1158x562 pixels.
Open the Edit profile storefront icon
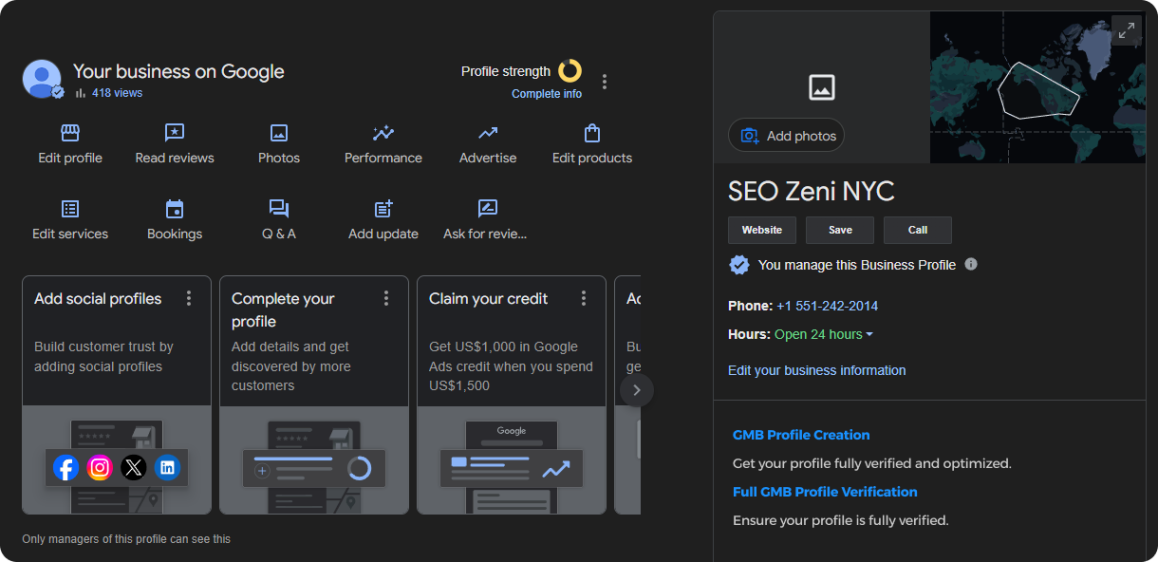(x=70, y=133)
